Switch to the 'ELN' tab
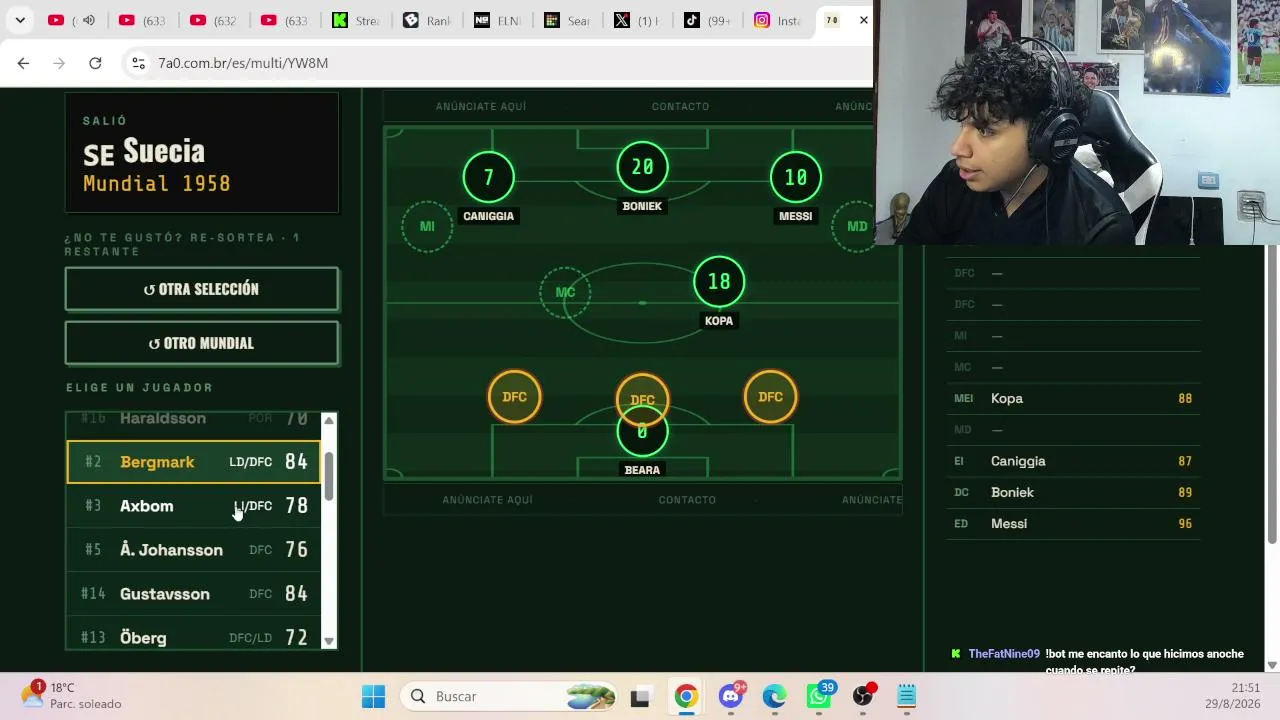The image size is (1280, 720). point(497,20)
